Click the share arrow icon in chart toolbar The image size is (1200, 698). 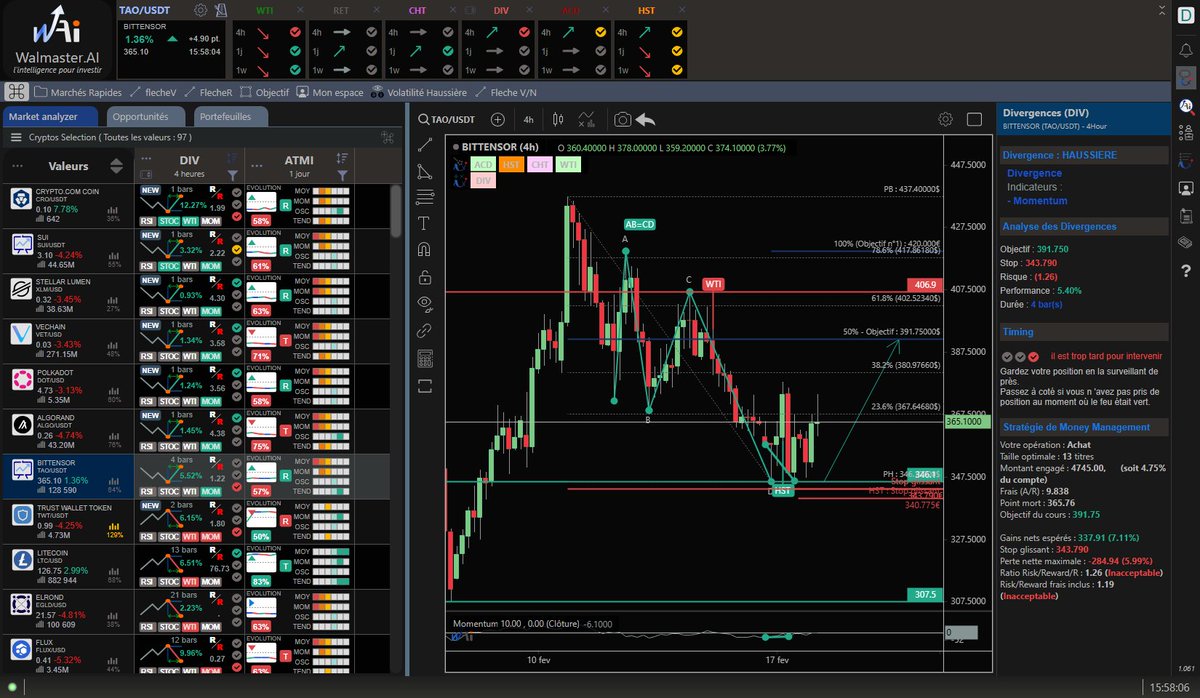pyautogui.click(x=646, y=120)
